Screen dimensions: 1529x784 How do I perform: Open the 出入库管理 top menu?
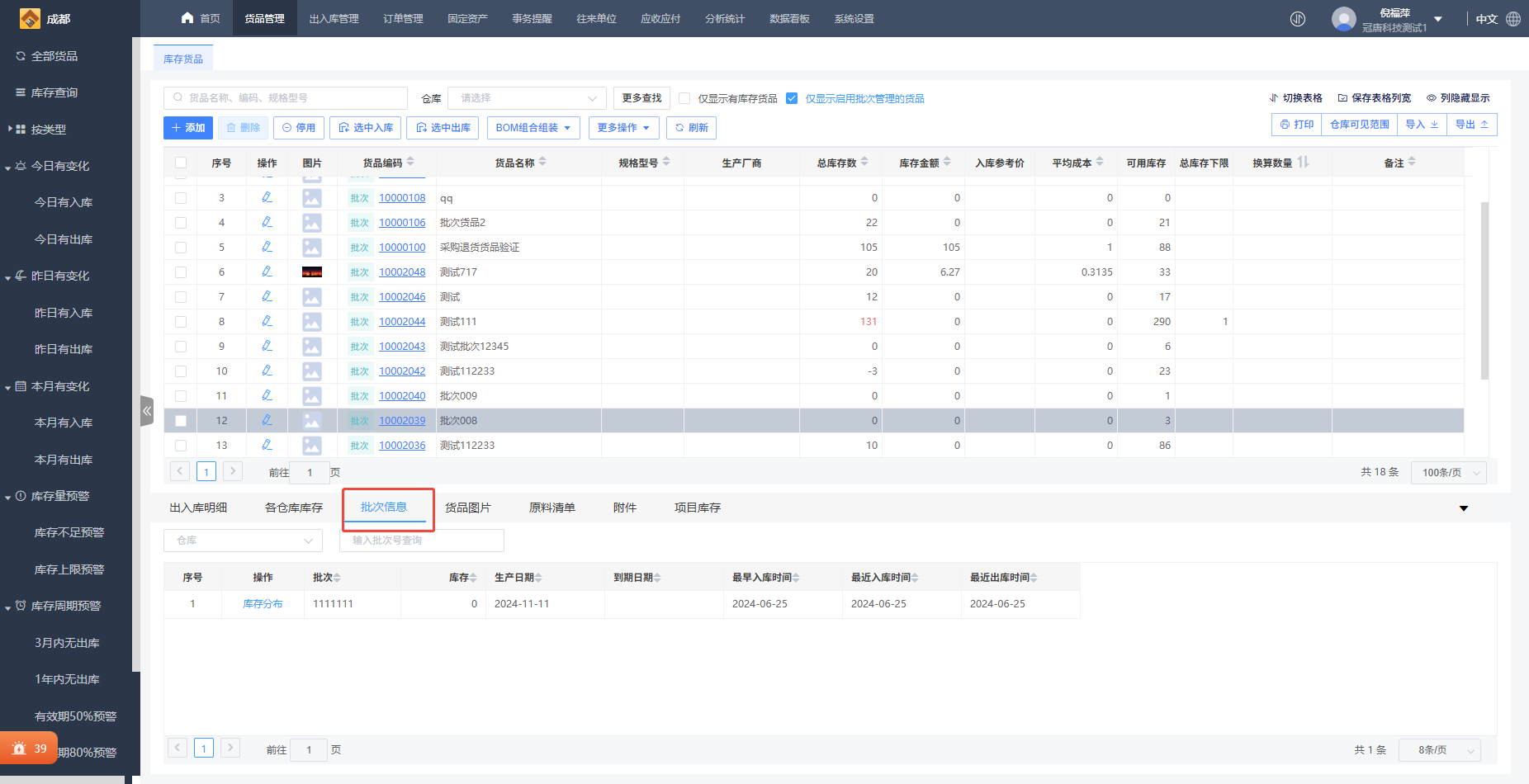(334, 19)
